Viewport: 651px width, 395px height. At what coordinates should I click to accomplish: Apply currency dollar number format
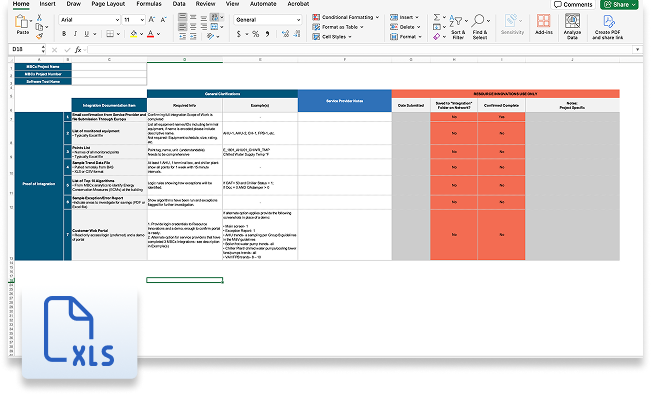pyautogui.click(x=239, y=34)
